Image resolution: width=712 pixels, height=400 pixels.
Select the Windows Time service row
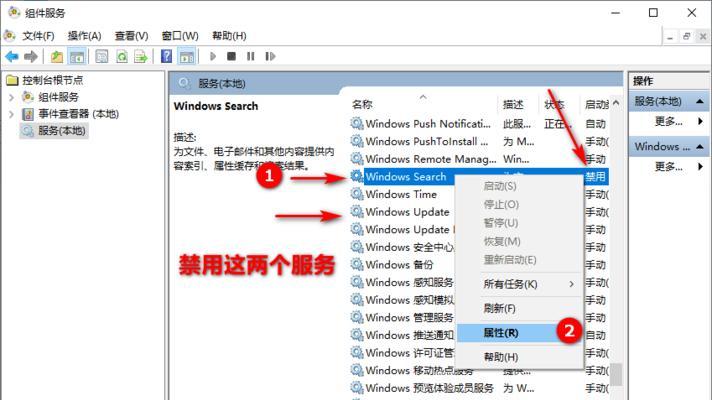click(401, 194)
